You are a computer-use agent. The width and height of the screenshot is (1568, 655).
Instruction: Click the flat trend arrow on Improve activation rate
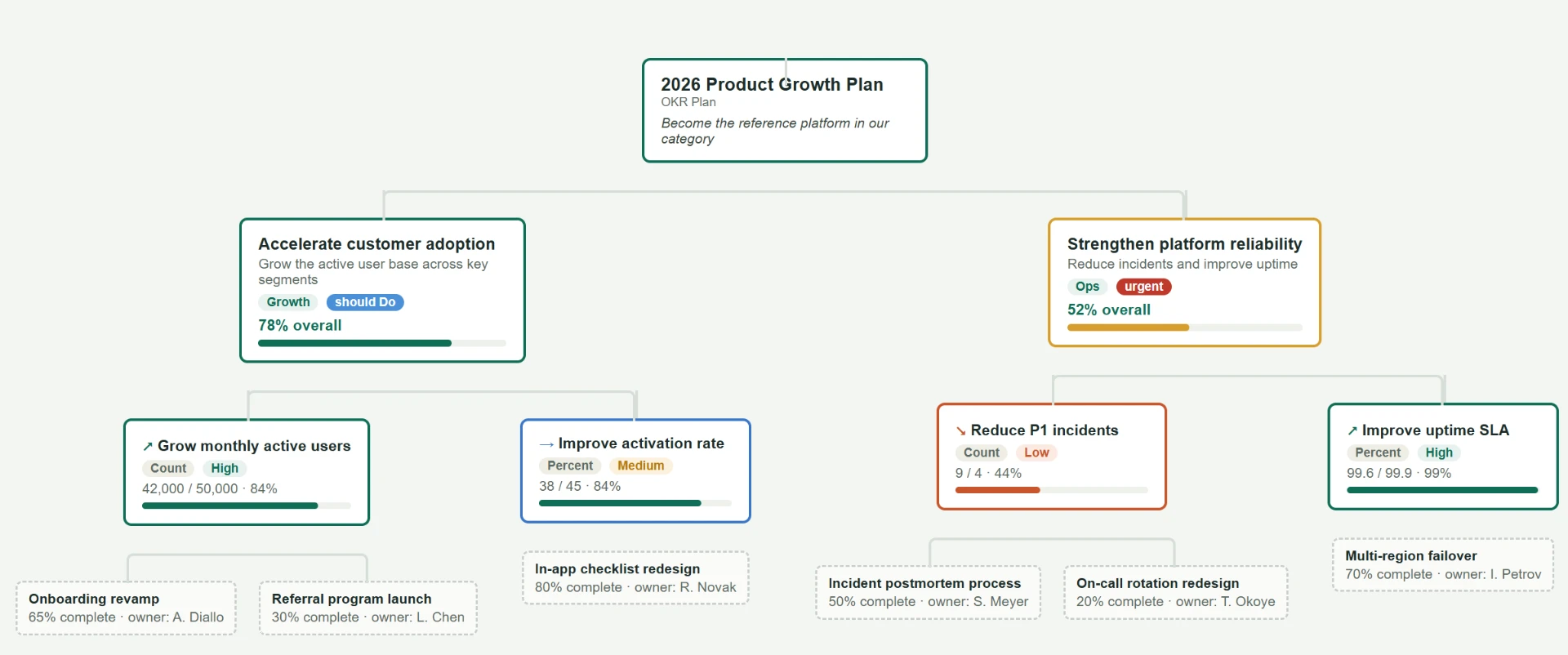(546, 444)
